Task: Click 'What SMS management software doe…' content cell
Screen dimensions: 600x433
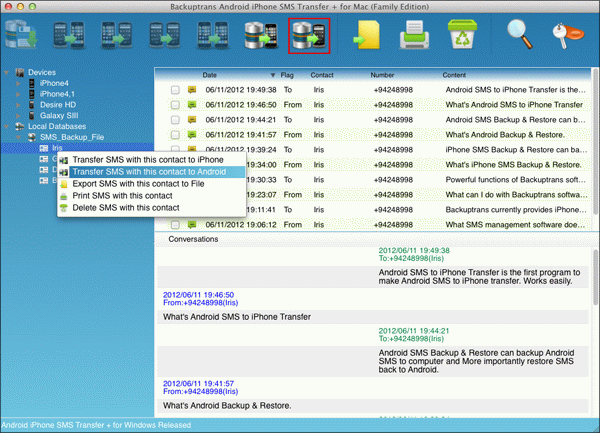Action: 515,225
